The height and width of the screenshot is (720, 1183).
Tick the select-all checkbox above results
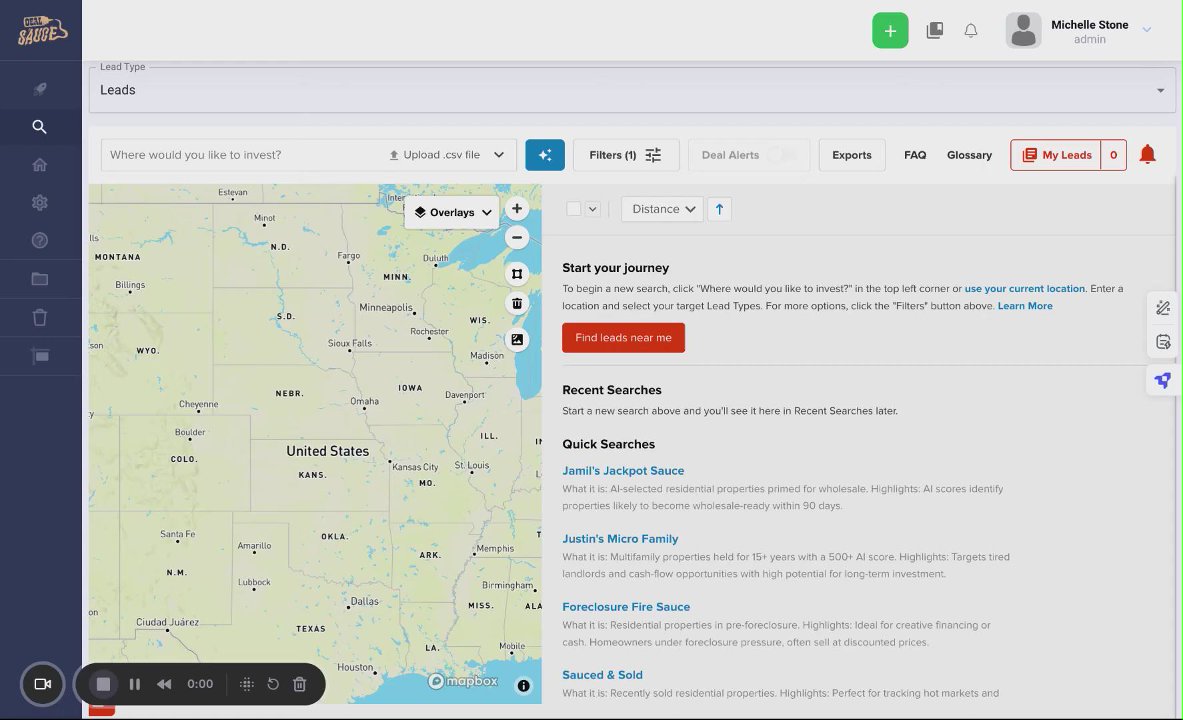pos(573,209)
